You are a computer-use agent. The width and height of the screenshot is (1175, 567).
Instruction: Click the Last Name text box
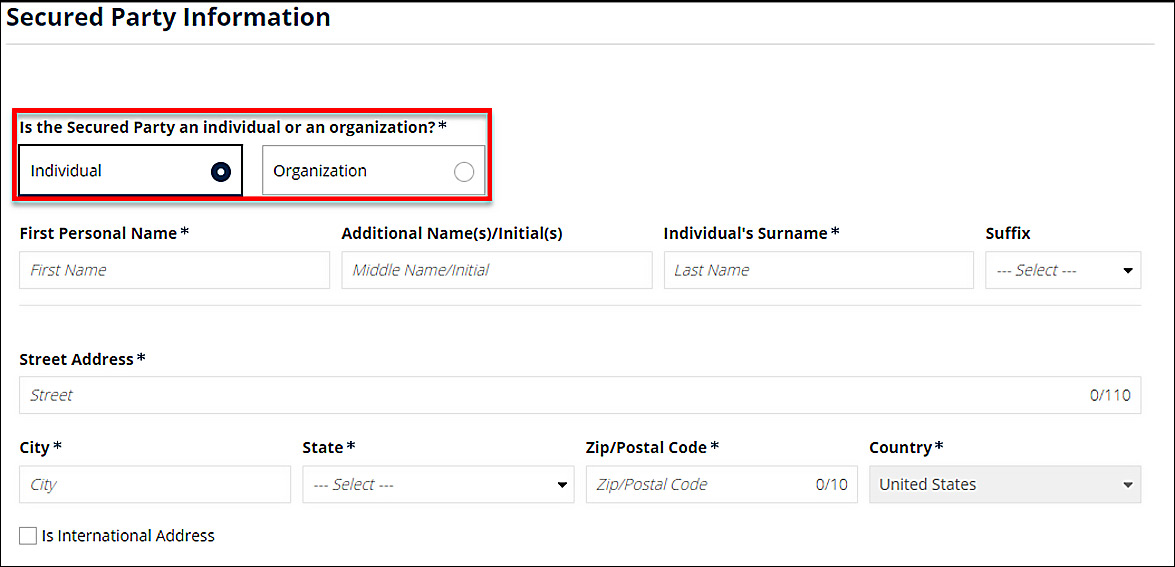[x=818, y=270]
